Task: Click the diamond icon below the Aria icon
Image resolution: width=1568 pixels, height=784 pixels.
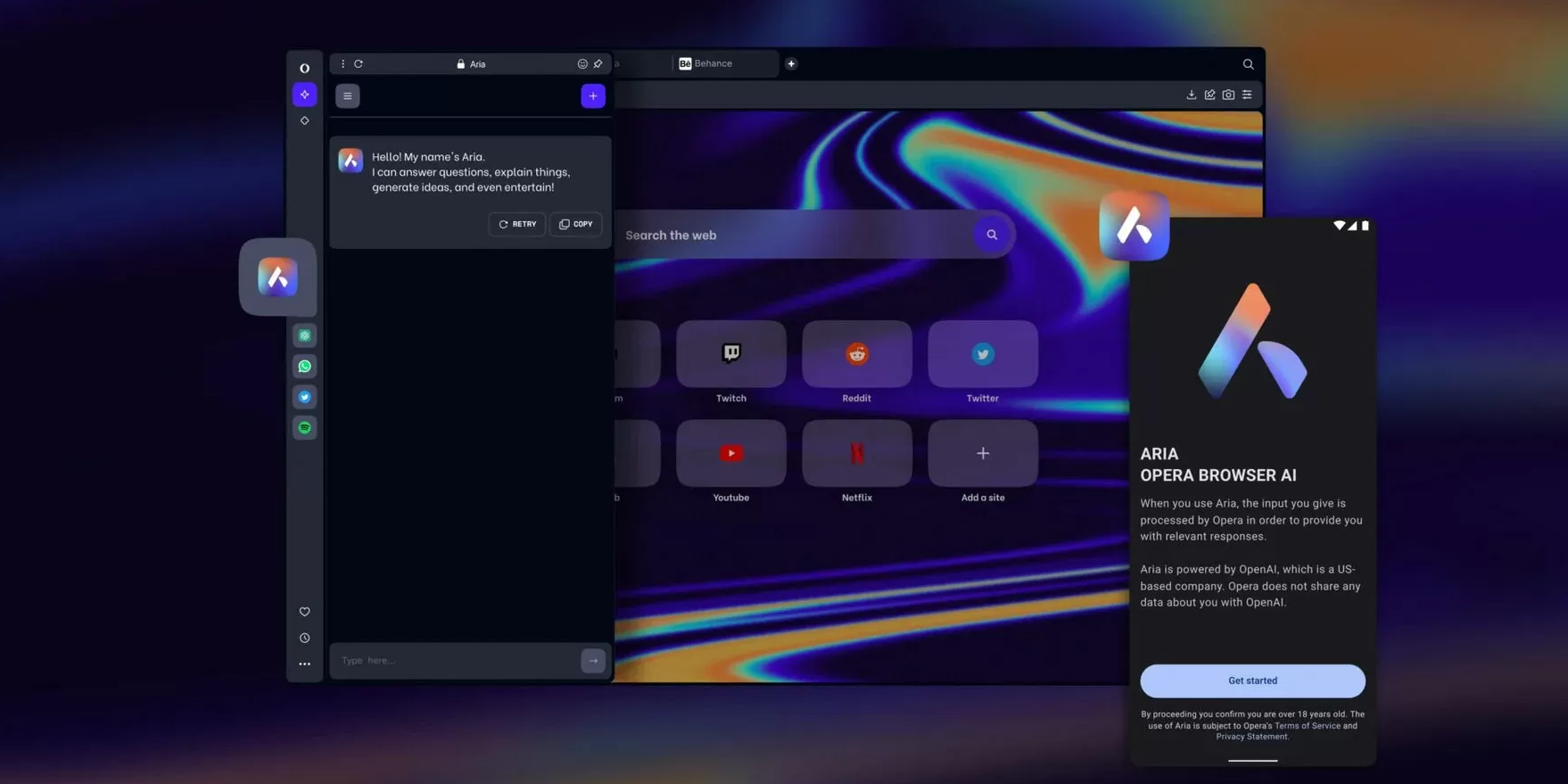Action: click(304, 120)
